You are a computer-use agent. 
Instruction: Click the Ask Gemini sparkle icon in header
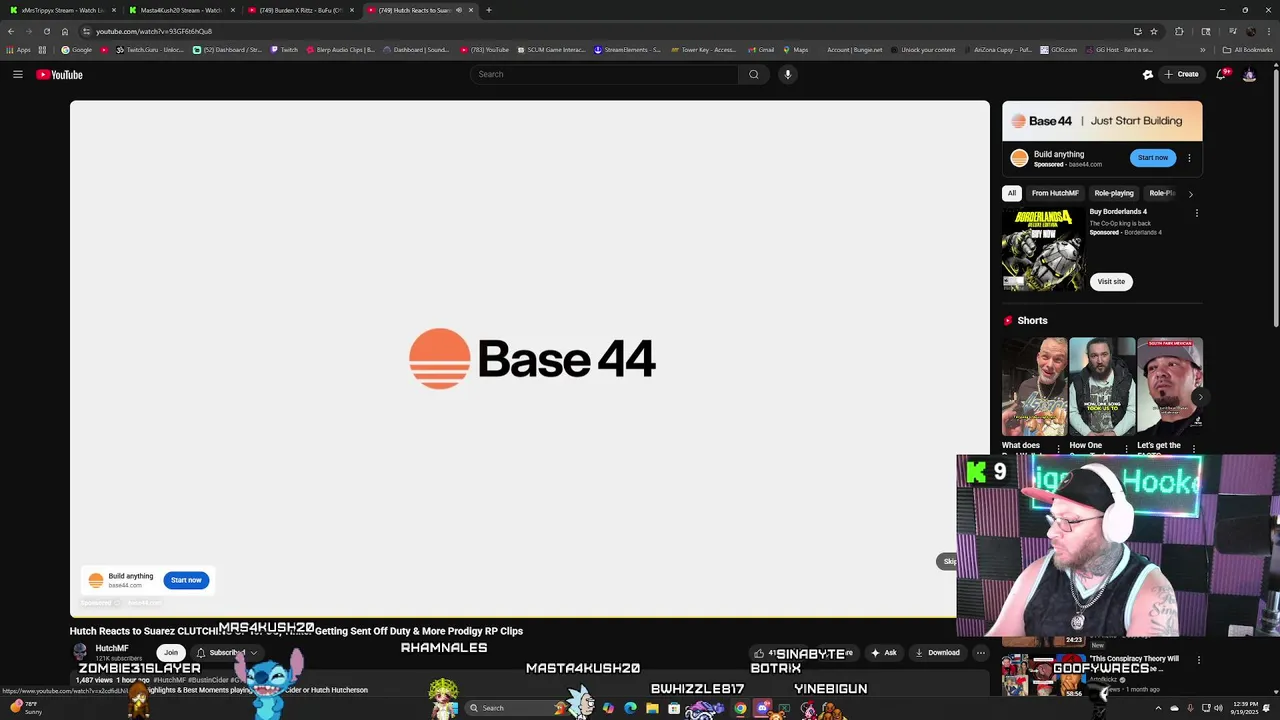[1148, 74]
